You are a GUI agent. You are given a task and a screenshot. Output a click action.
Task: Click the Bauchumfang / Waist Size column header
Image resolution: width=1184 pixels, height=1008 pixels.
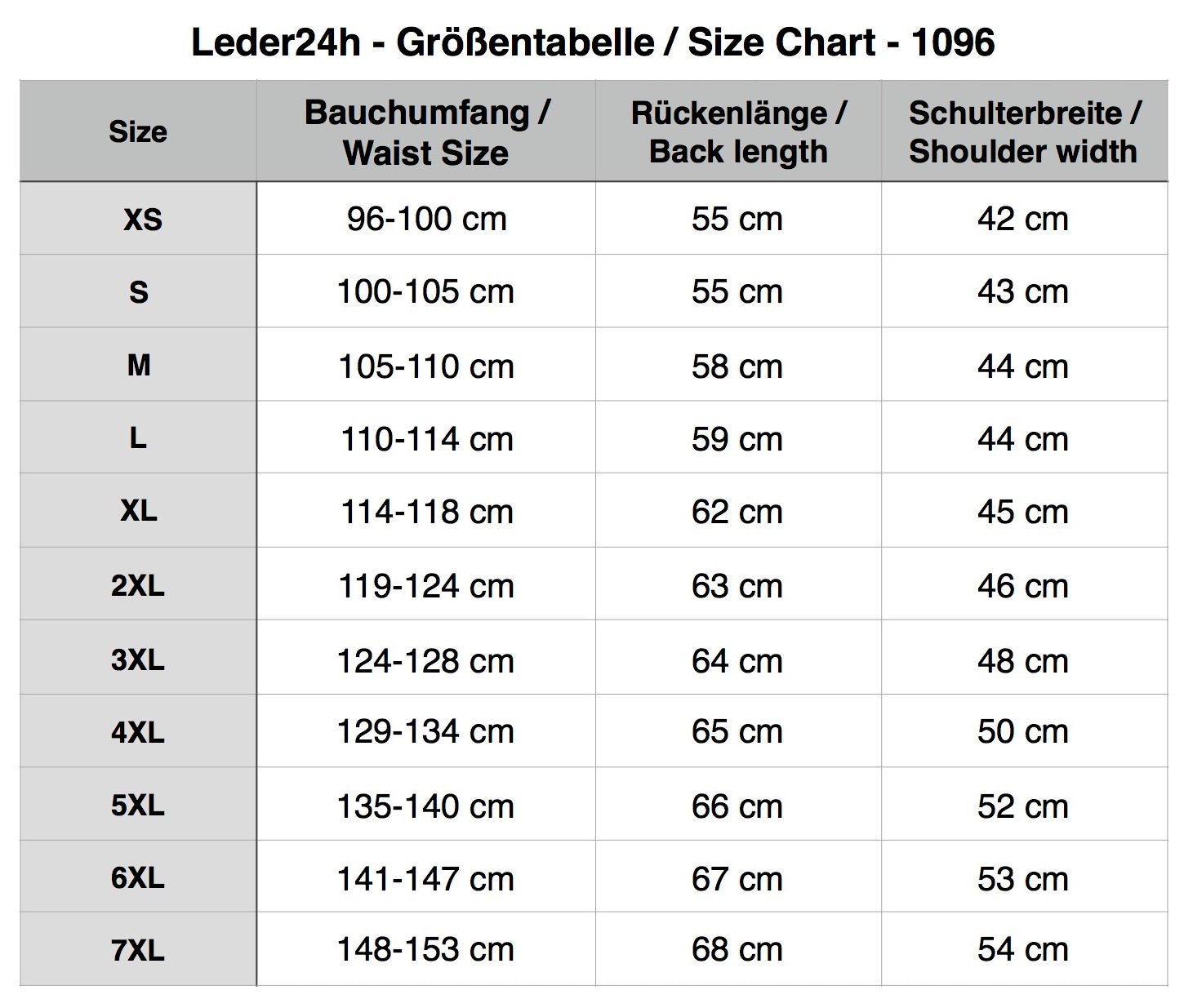[426, 132]
